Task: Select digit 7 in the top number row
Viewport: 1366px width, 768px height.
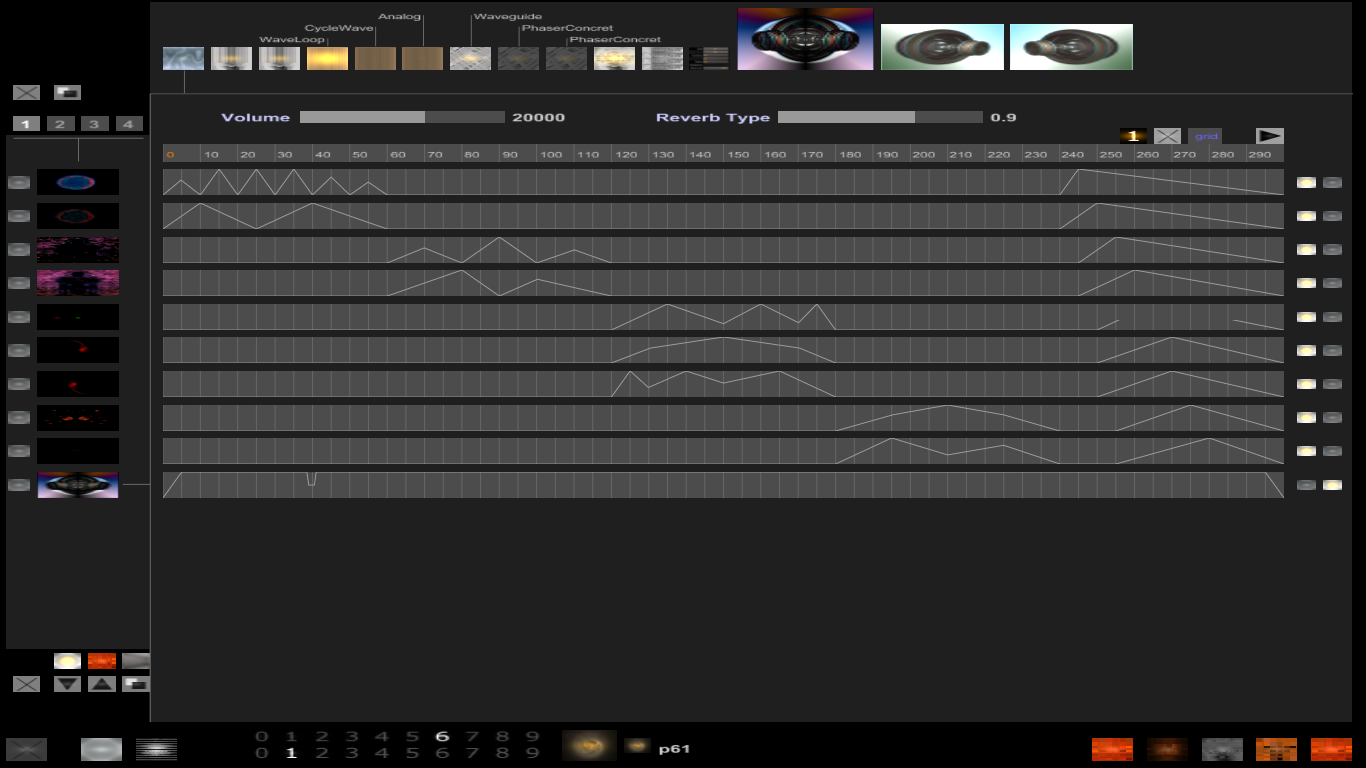Action: 472,737
